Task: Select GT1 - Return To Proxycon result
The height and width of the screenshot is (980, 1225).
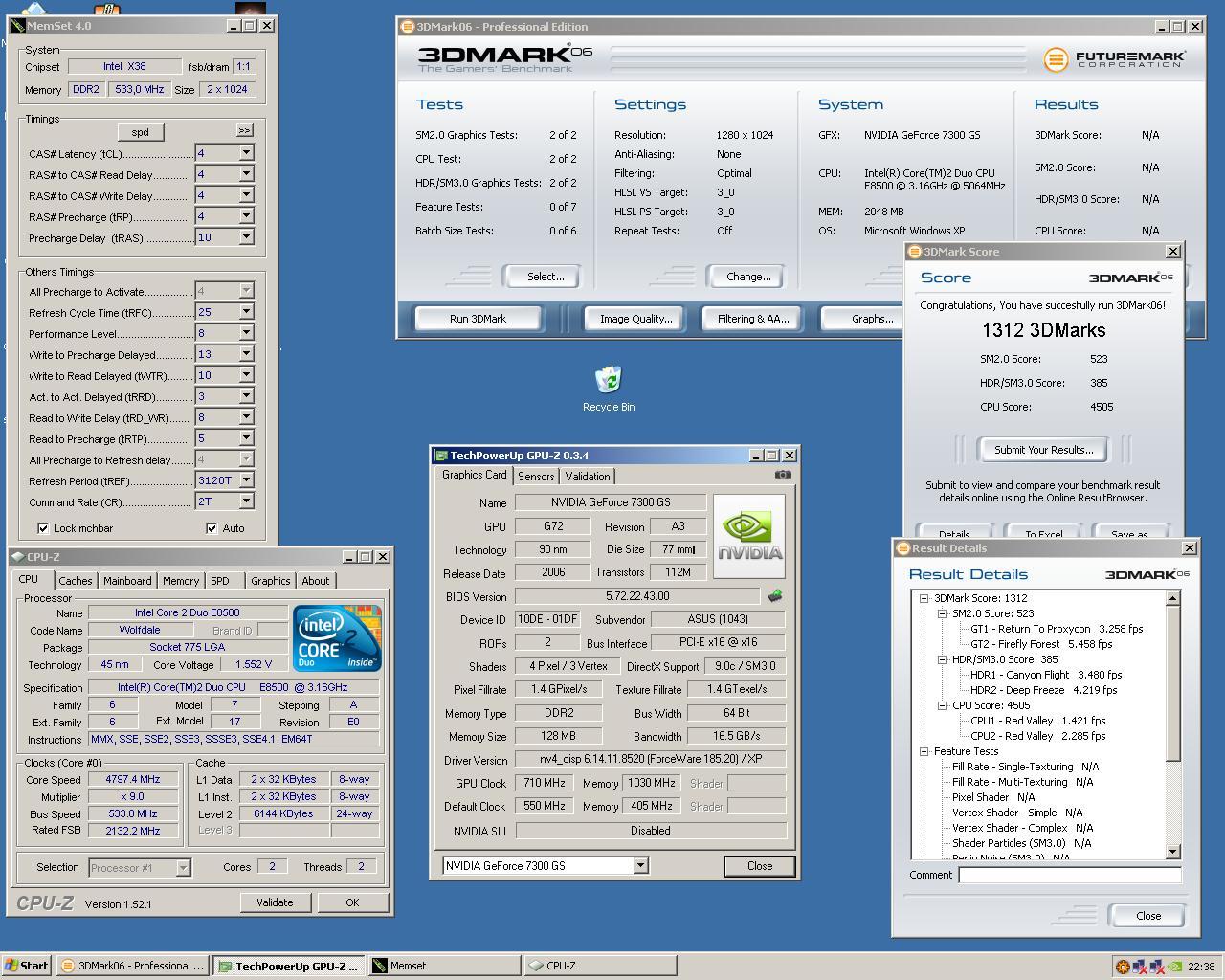Action: (1058, 629)
